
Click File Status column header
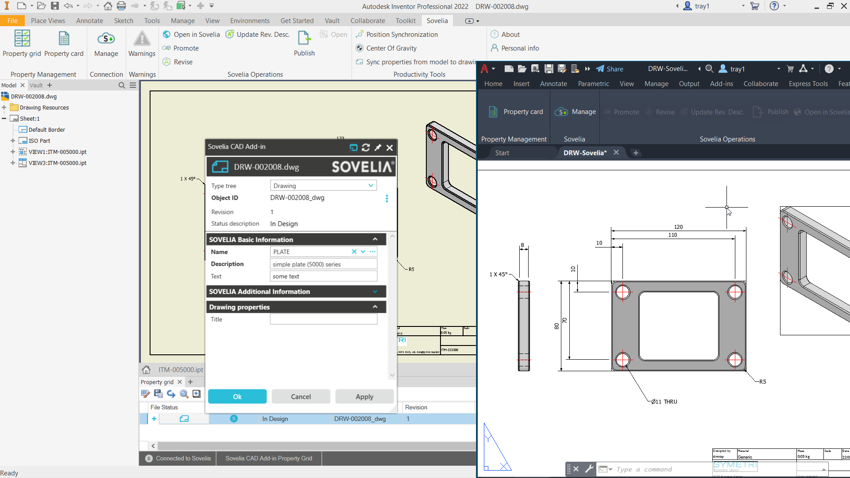tap(164, 407)
